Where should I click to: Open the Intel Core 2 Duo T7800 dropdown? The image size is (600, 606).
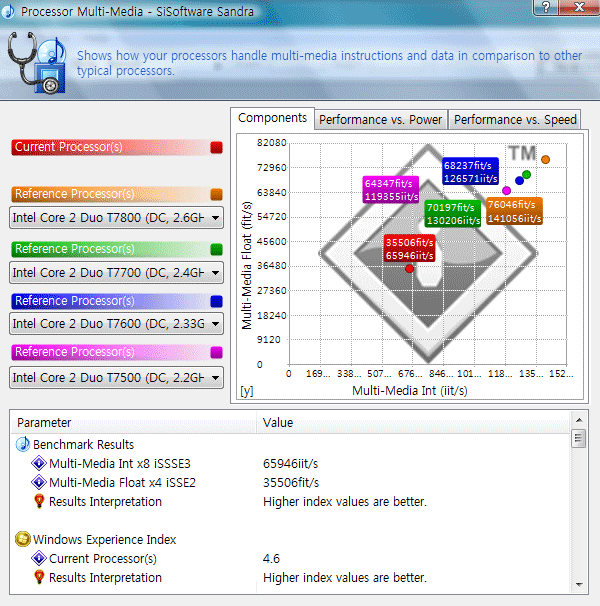coord(116,218)
